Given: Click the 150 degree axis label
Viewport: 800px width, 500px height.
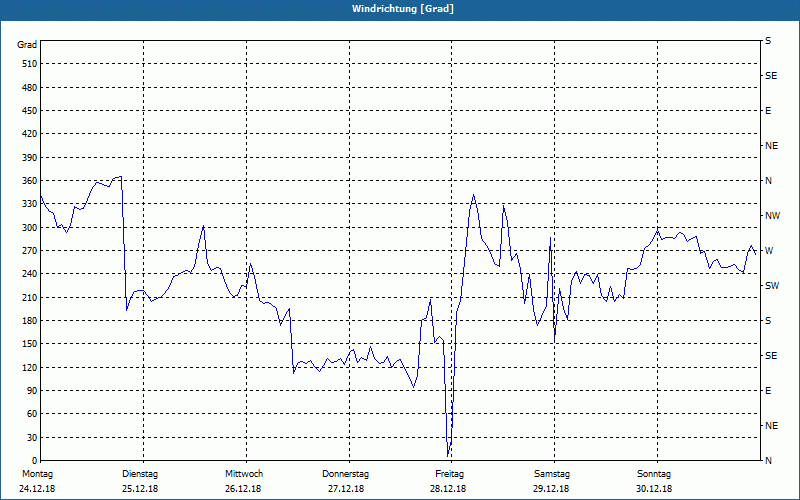Looking at the screenshot, I should click(x=29, y=344).
